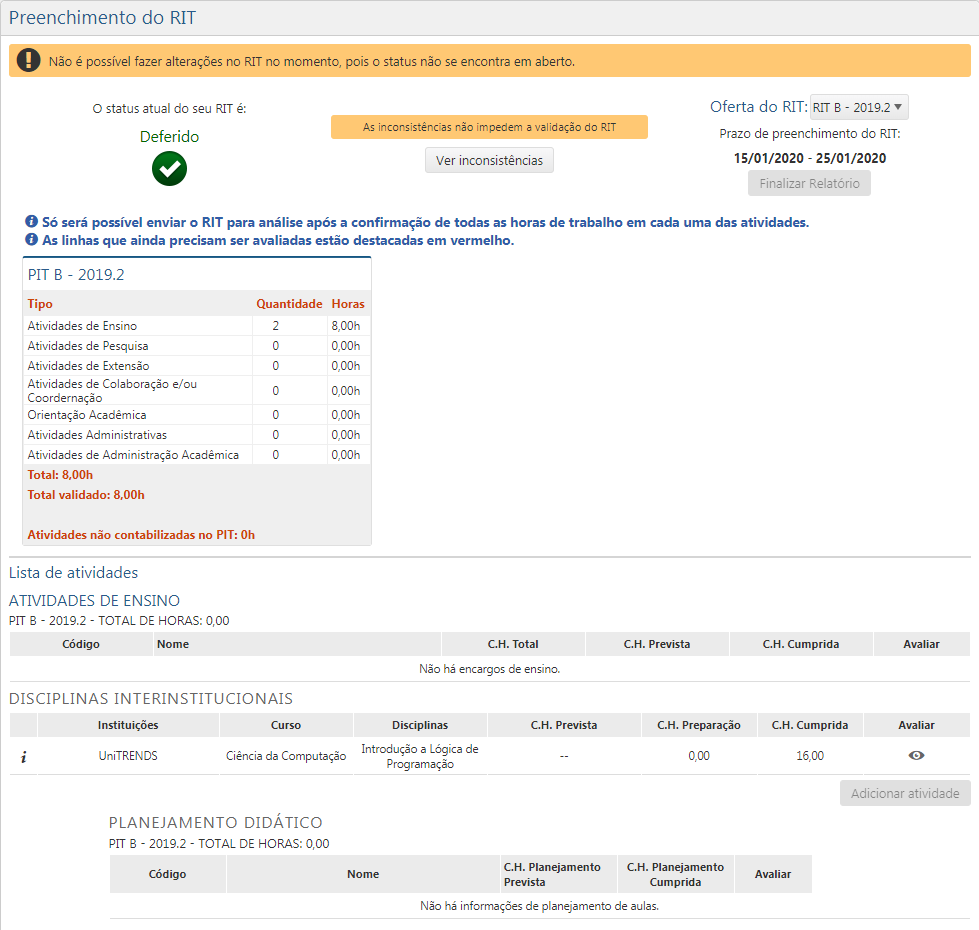
Task: View the UniTRENDS activity with eye icon
Action: [x=916, y=756]
